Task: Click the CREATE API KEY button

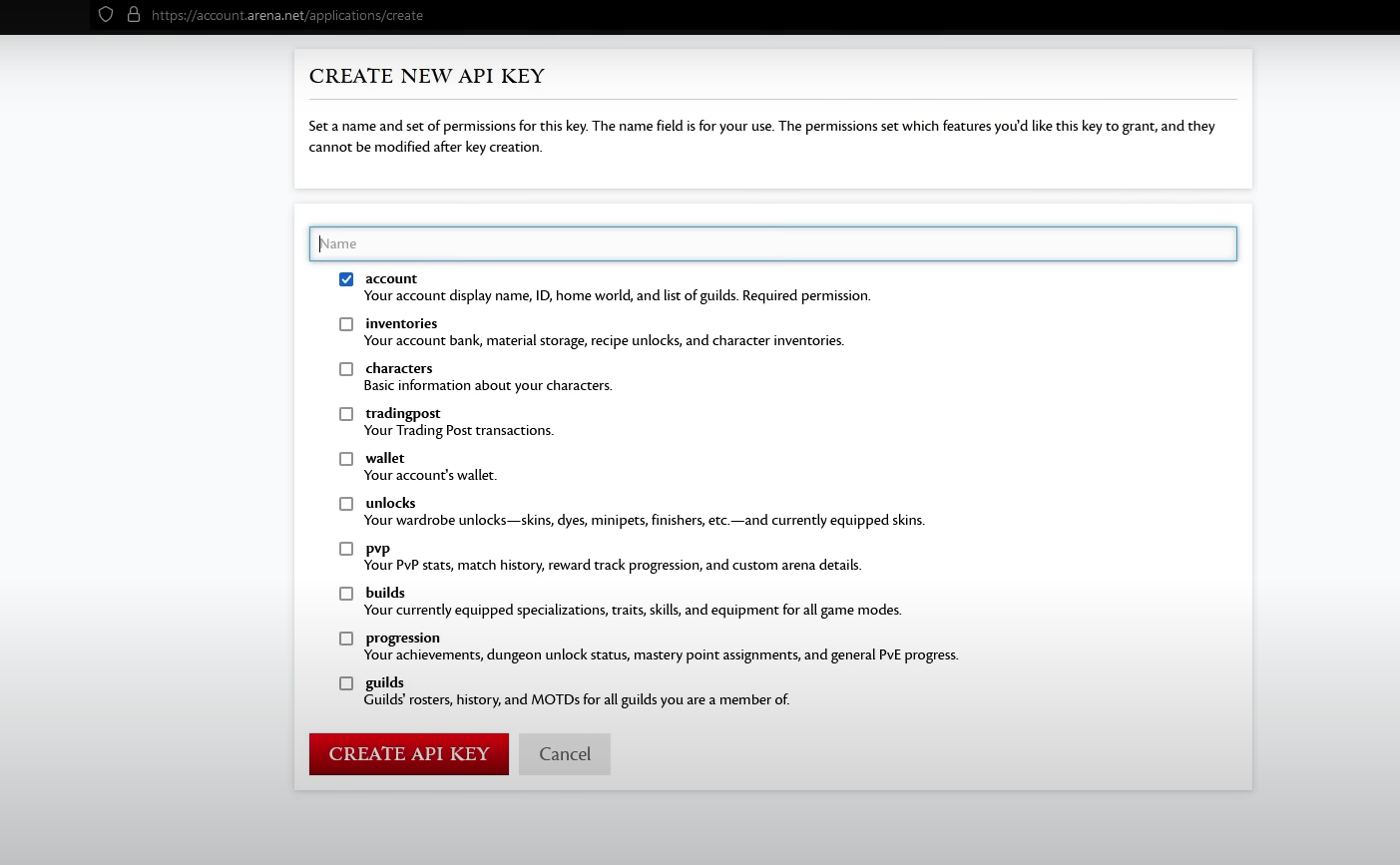Action: [x=408, y=753]
